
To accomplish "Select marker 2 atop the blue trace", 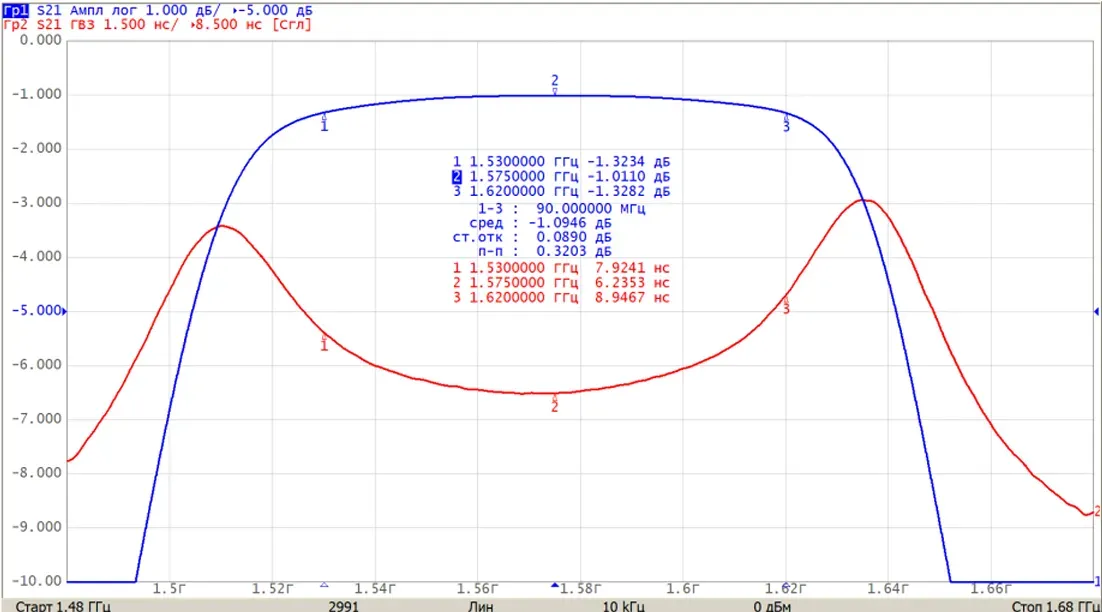I will tap(555, 84).
